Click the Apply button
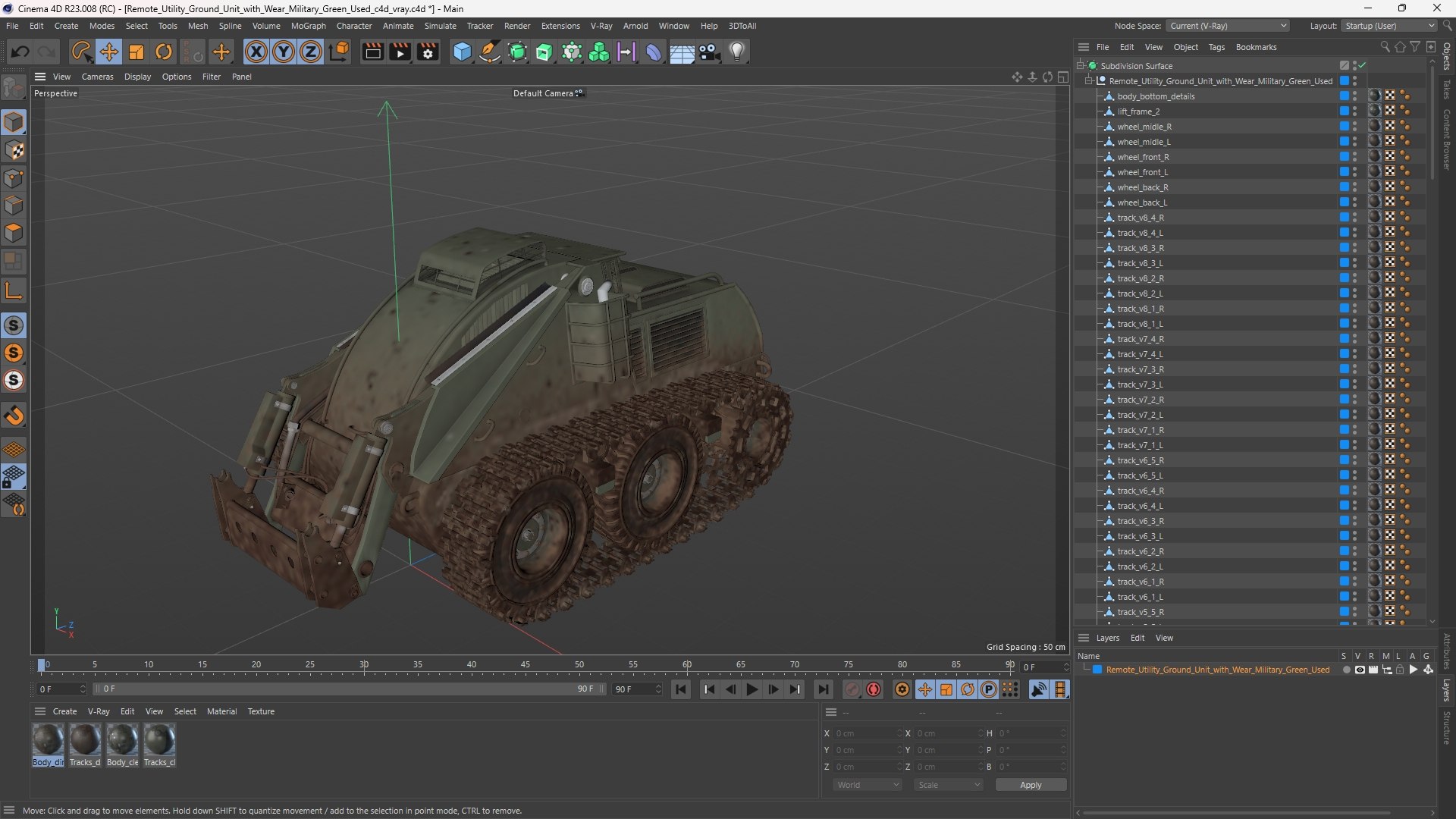 pyautogui.click(x=1031, y=785)
